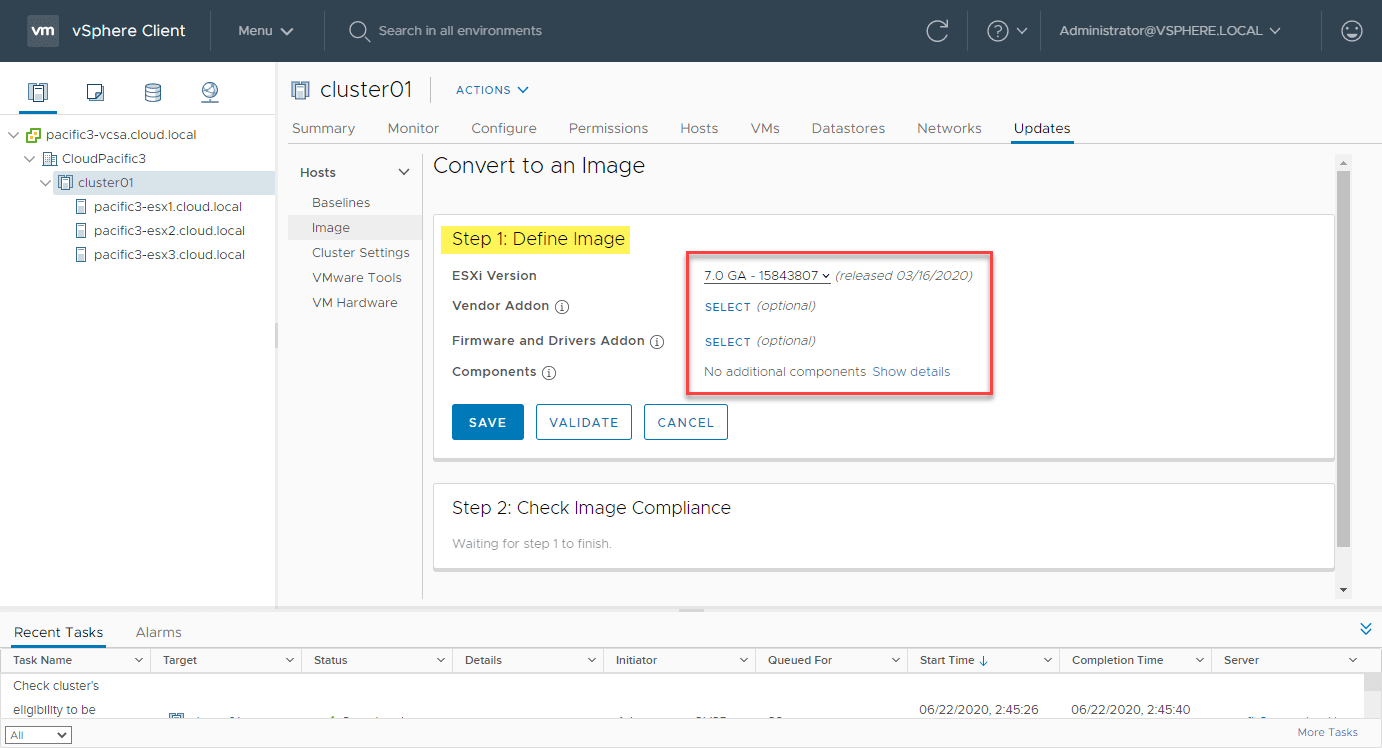Open the Networking inventory view icon
This screenshot has width=1382, height=748.
coord(209,93)
